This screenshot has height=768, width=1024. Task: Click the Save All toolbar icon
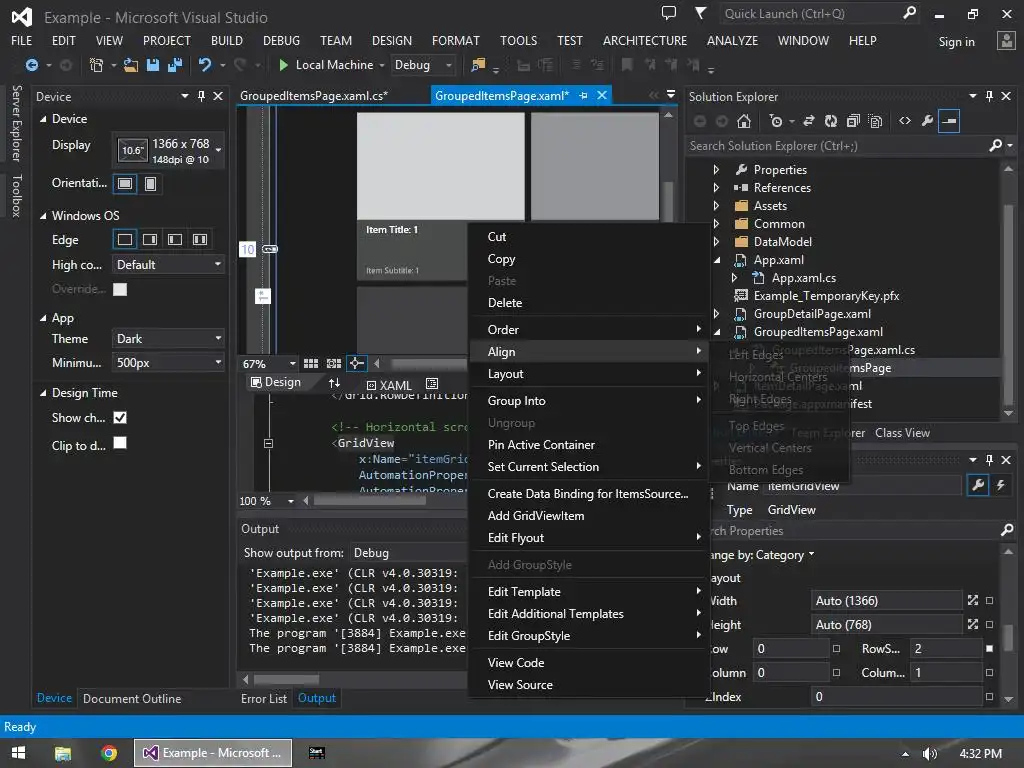click(174, 65)
